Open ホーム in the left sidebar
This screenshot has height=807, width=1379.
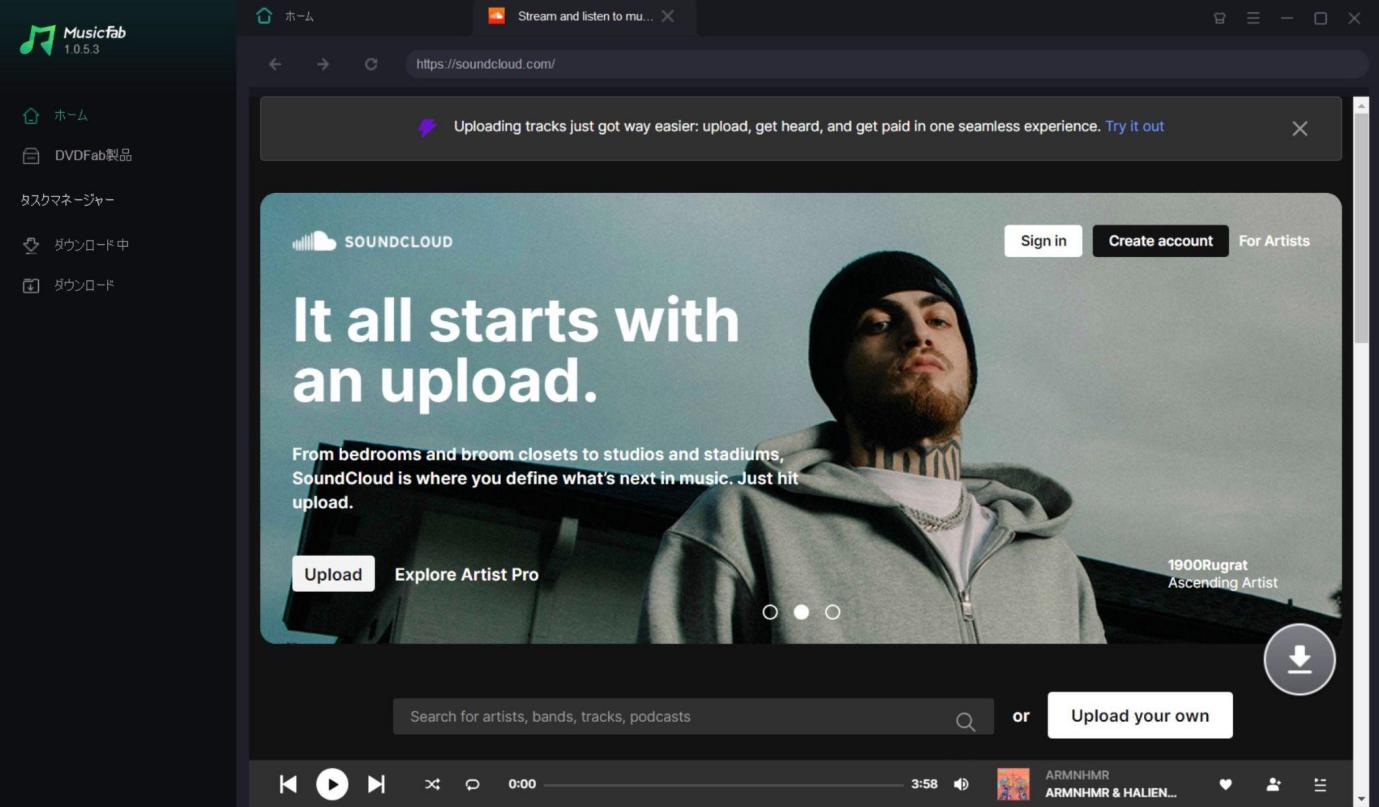pos(71,115)
